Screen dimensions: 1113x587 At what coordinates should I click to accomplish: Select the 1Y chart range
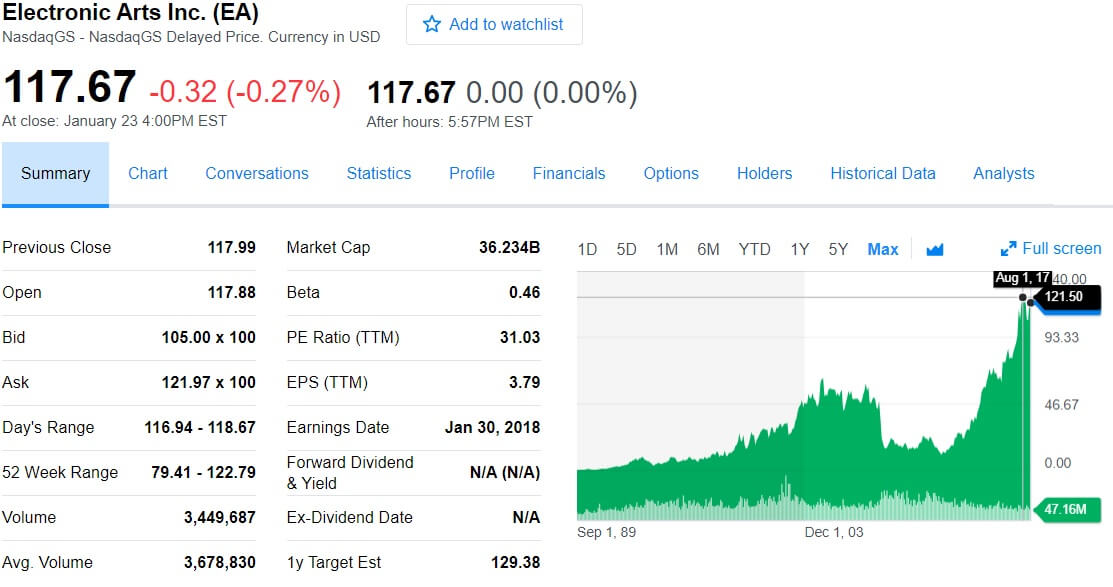[799, 249]
